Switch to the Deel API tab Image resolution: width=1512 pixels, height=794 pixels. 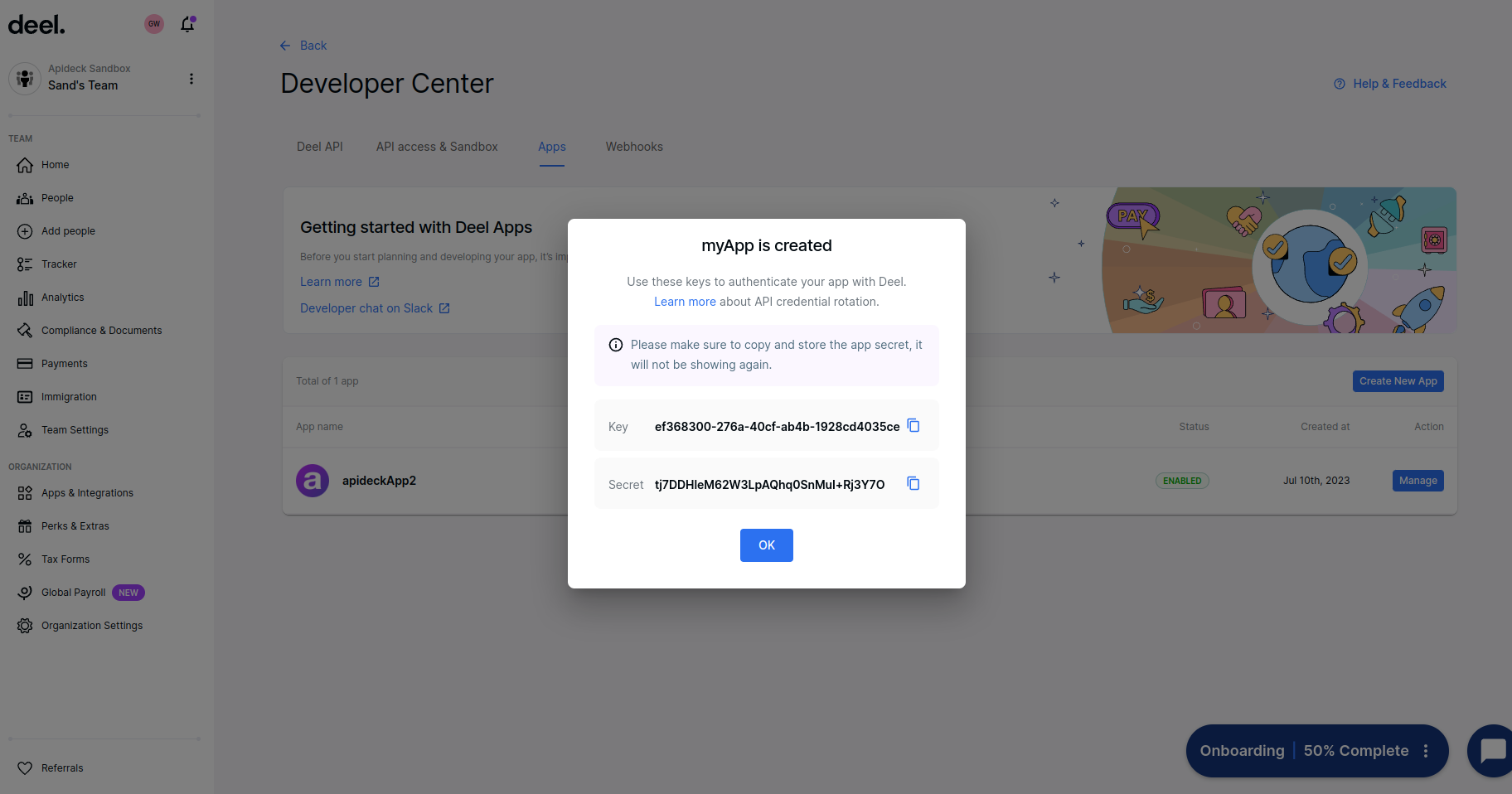pos(320,147)
